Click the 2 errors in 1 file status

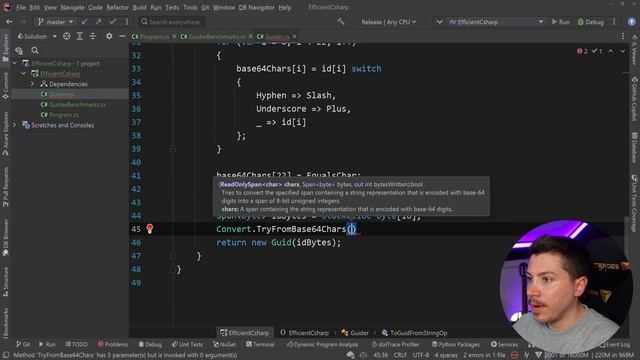(x=484, y=355)
